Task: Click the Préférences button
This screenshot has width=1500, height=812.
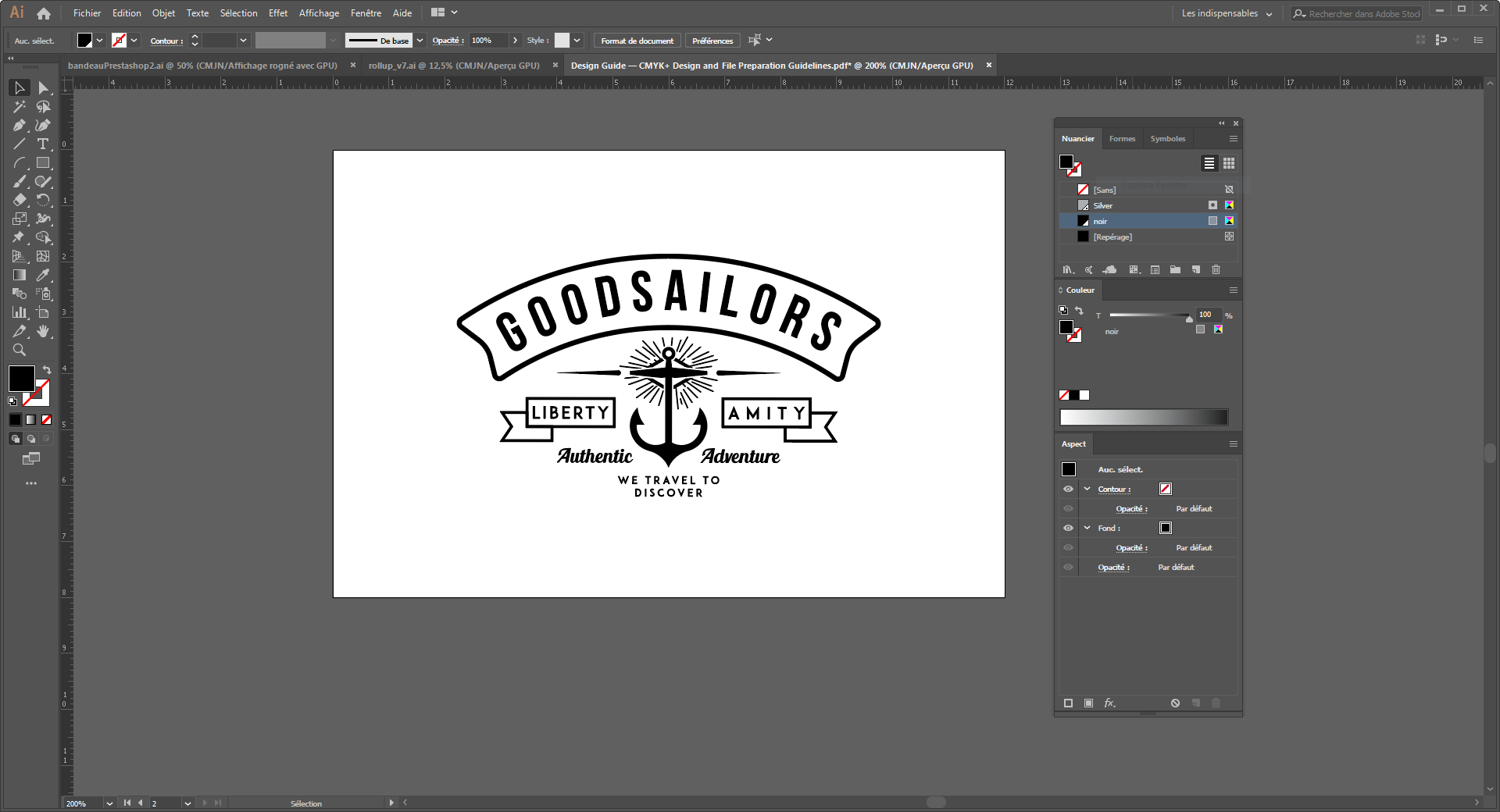Action: click(712, 41)
